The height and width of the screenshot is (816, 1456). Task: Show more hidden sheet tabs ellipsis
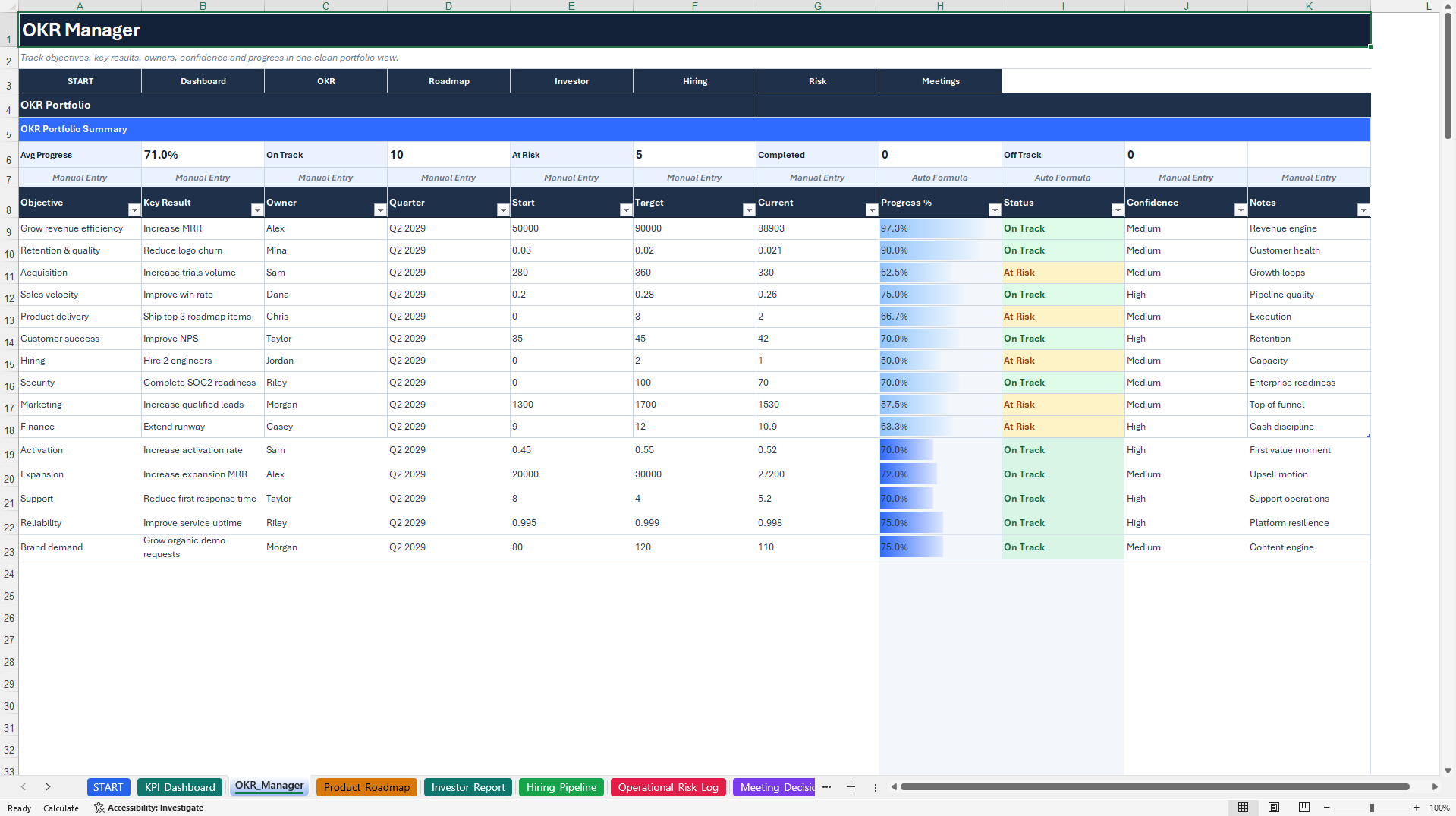[826, 787]
